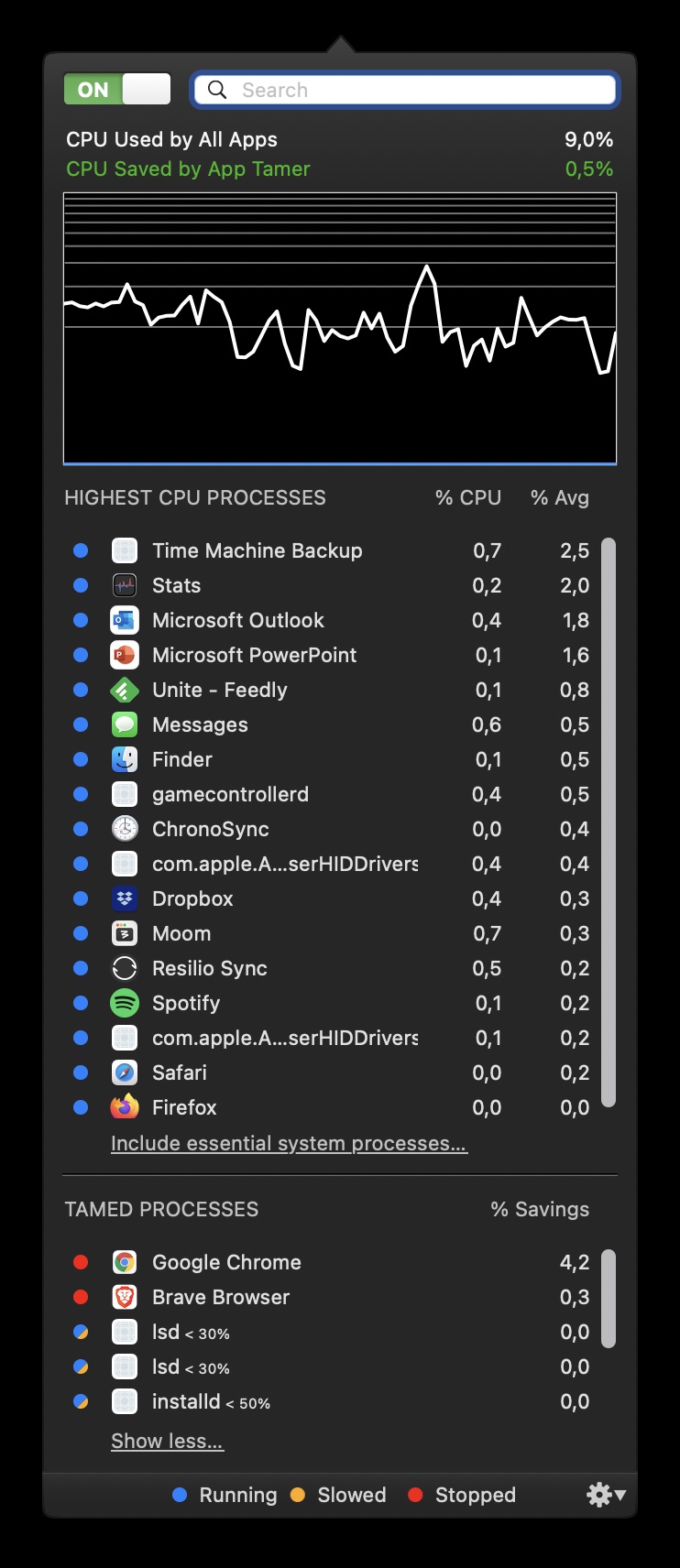Select the Microsoft PowerPoint icon
Screen dimensions: 680x1568
coord(125,655)
